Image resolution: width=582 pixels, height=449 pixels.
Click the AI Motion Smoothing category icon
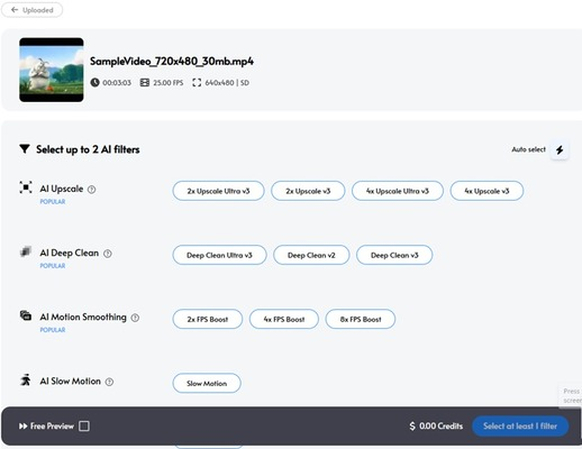click(x=26, y=315)
